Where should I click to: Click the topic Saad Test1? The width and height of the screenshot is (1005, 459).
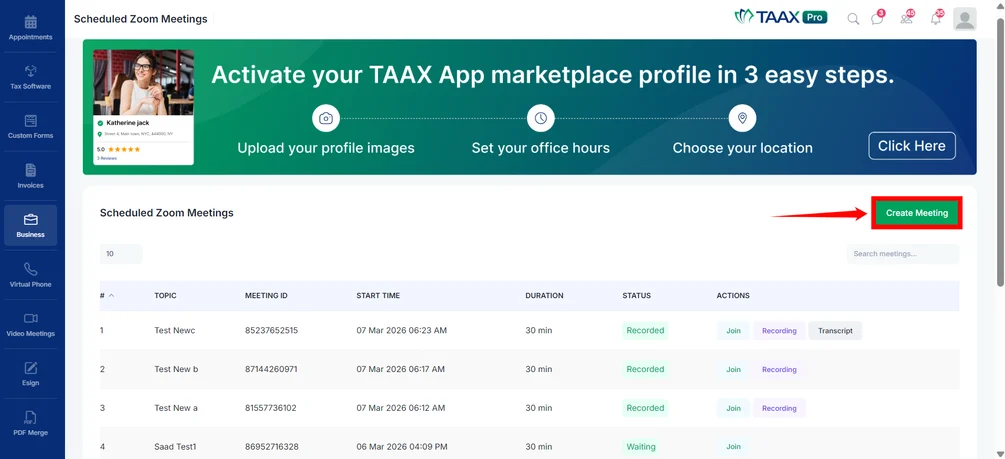(x=177, y=447)
